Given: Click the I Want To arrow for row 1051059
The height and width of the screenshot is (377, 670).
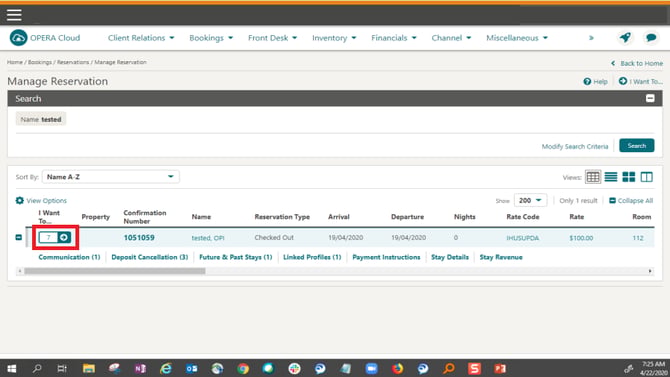Looking at the screenshot, I should tap(64, 237).
